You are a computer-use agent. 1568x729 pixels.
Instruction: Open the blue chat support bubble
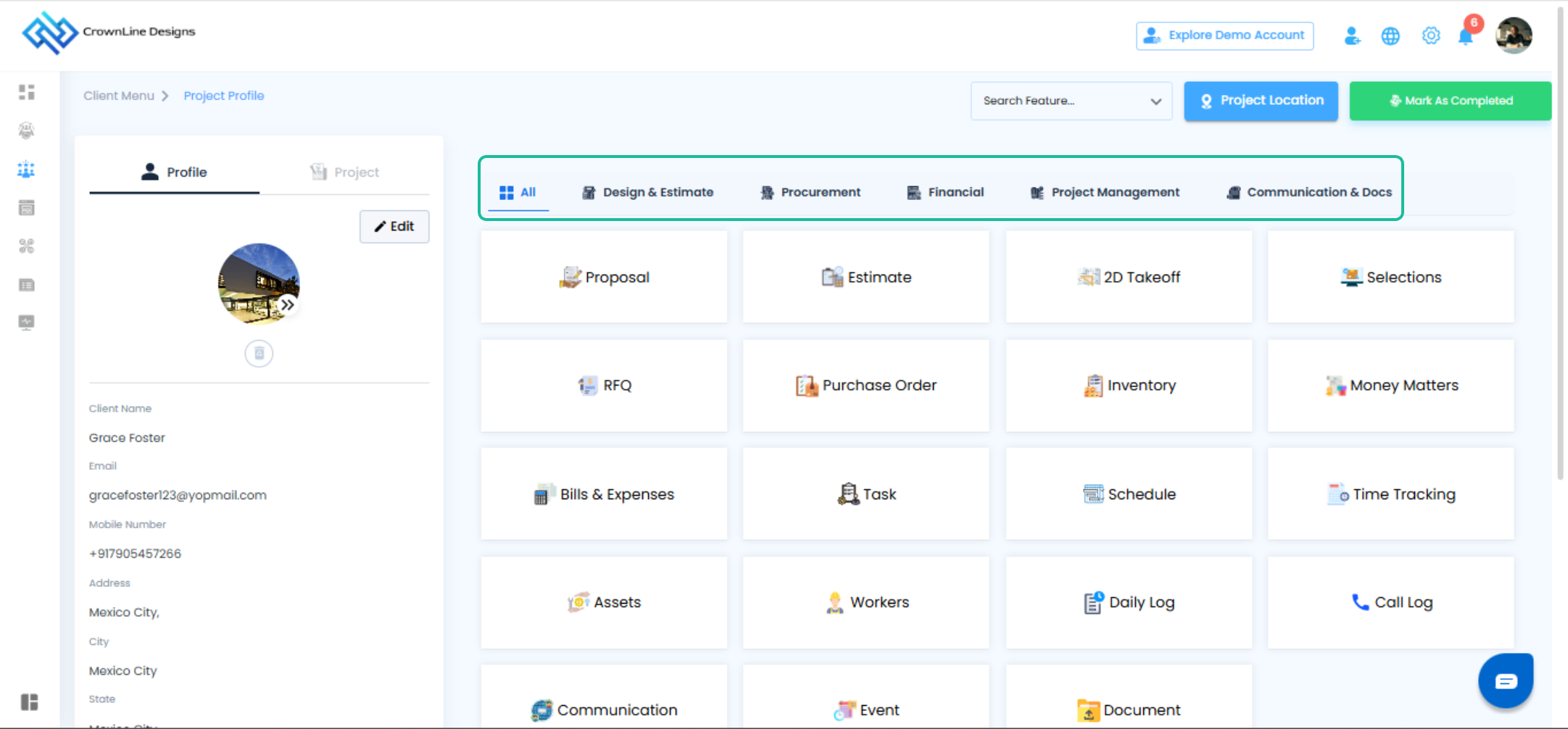pyautogui.click(x=1506, y=680)
